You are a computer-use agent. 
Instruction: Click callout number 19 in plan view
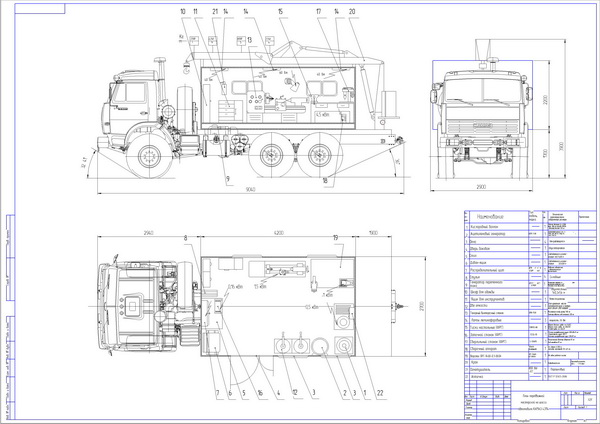tap(335, 238)
